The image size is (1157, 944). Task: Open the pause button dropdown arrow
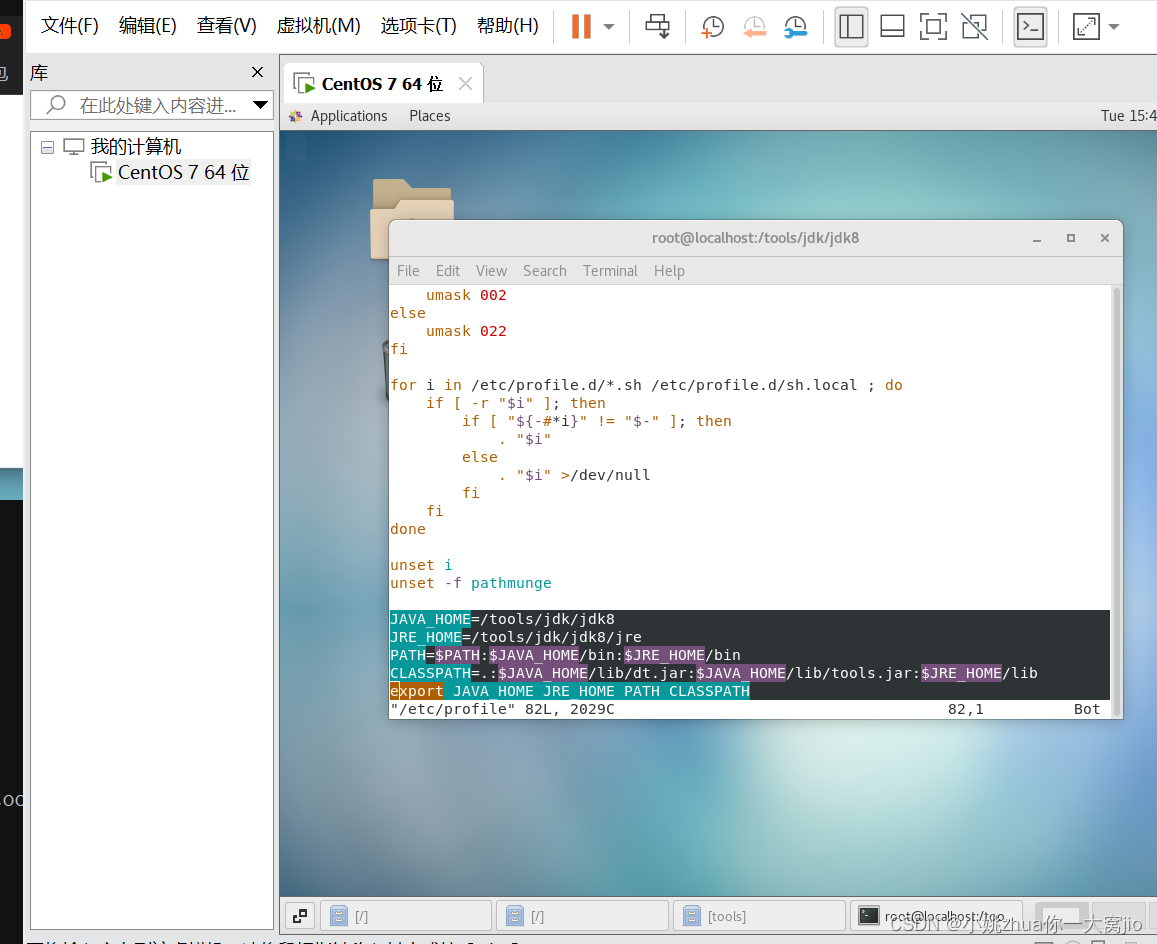(609, 27)
